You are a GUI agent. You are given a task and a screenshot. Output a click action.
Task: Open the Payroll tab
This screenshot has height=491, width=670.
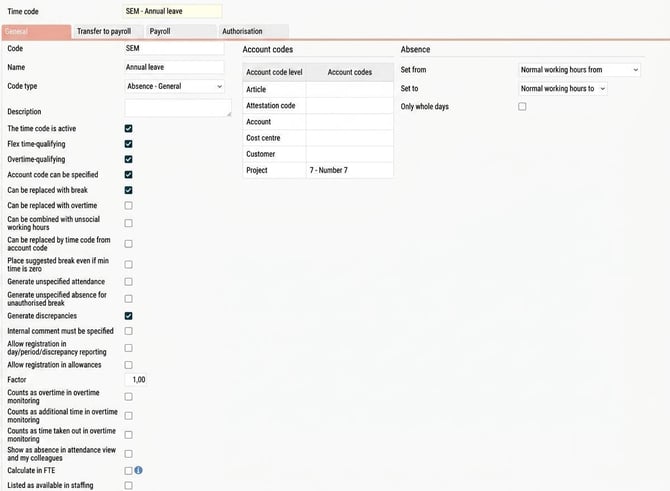[181, 32]
